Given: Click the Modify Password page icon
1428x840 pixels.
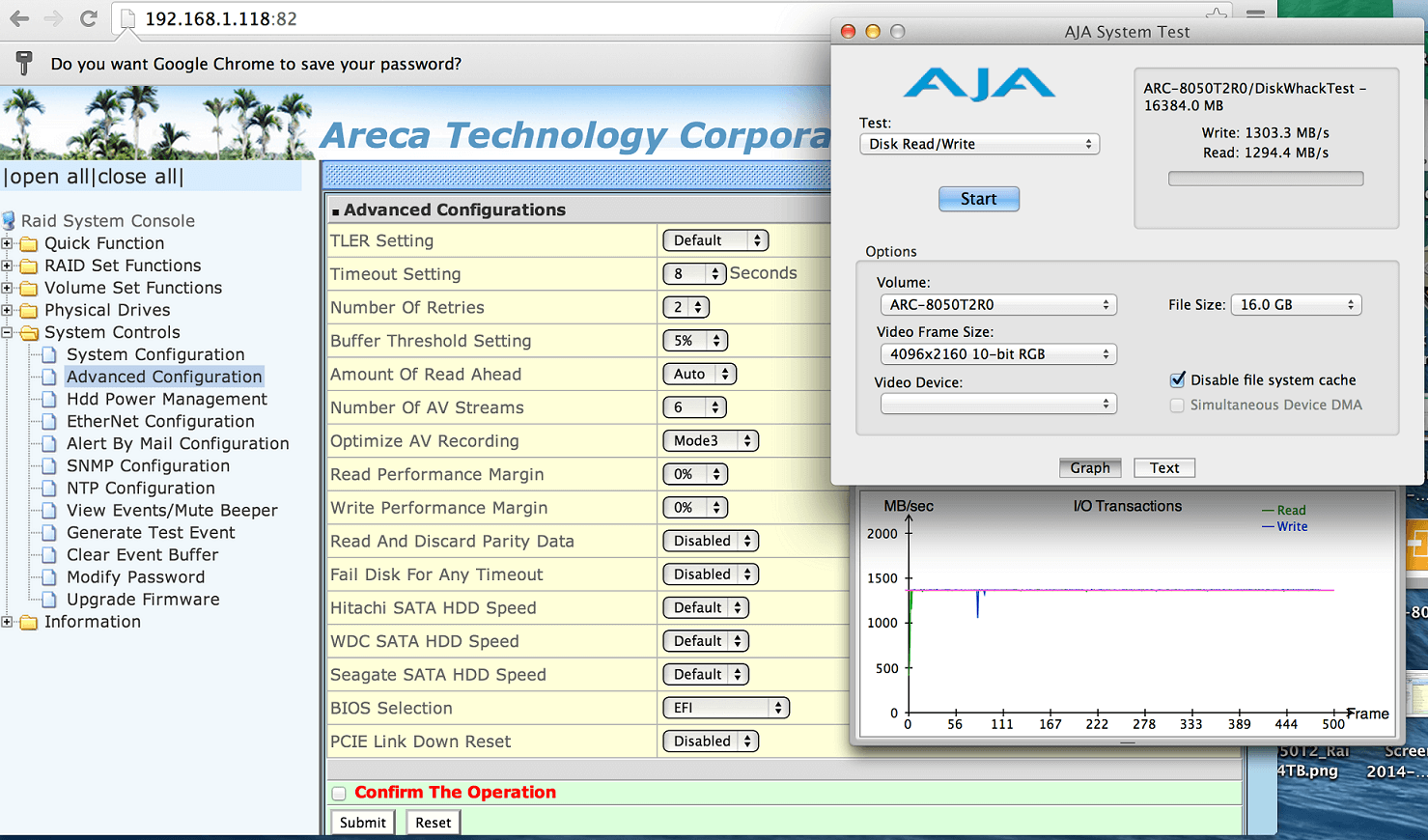Looking at the screenshot, I should click(48, 576).
